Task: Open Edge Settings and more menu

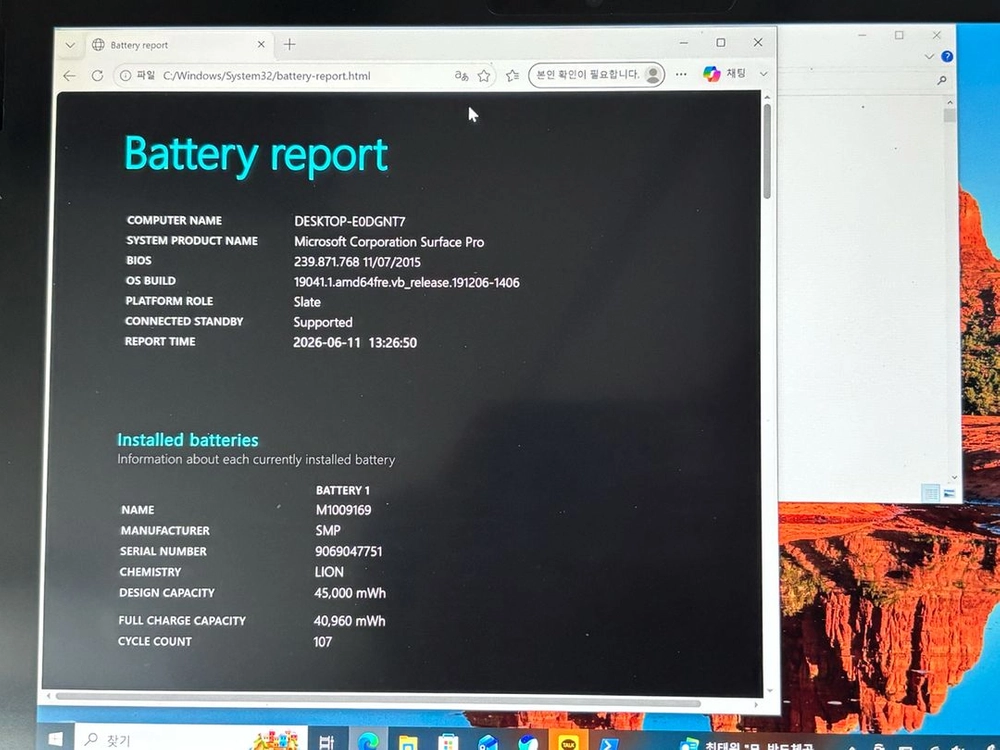Action: tap(681, 75)
